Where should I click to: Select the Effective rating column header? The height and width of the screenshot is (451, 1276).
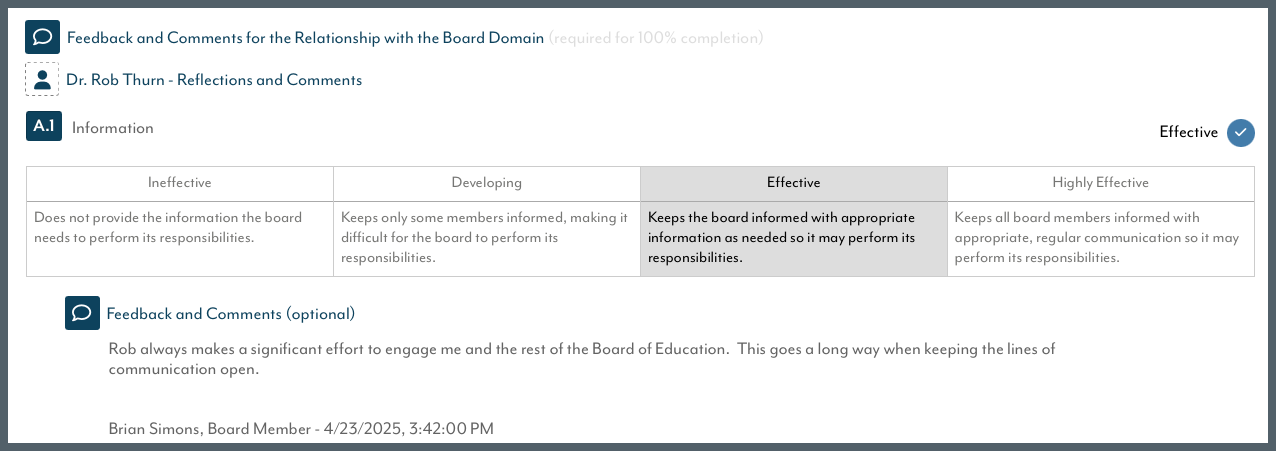[794, 183]
